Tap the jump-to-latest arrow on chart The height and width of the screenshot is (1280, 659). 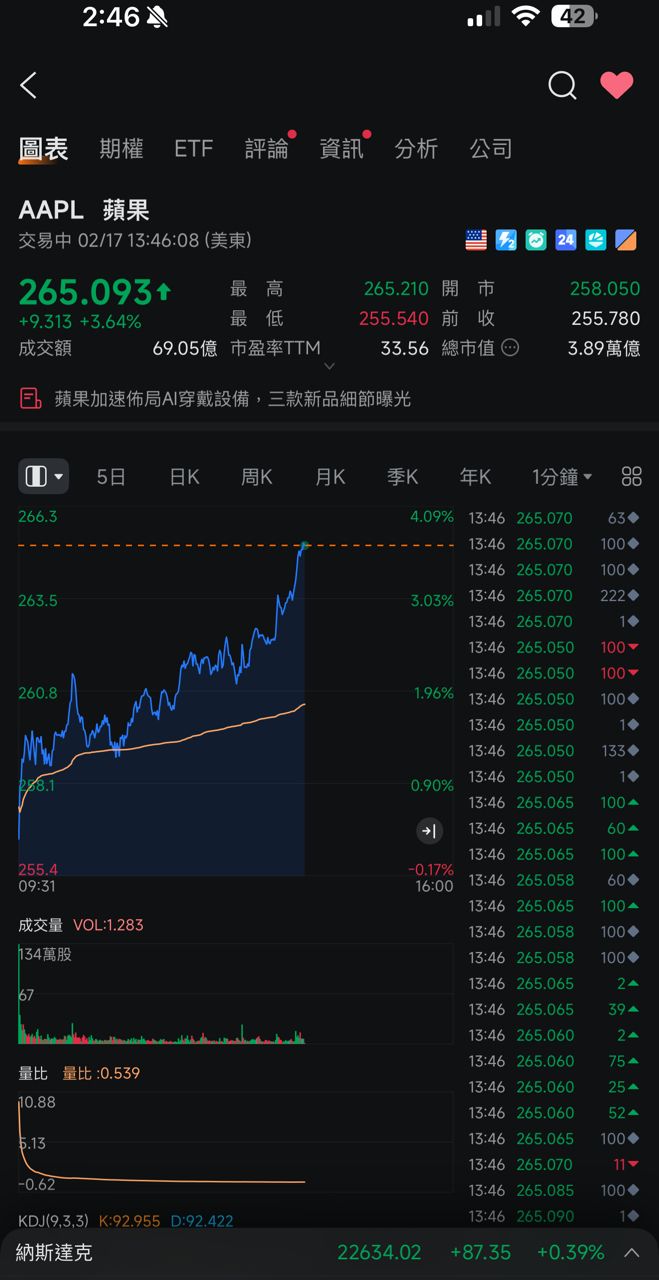(x=429, y=830)
